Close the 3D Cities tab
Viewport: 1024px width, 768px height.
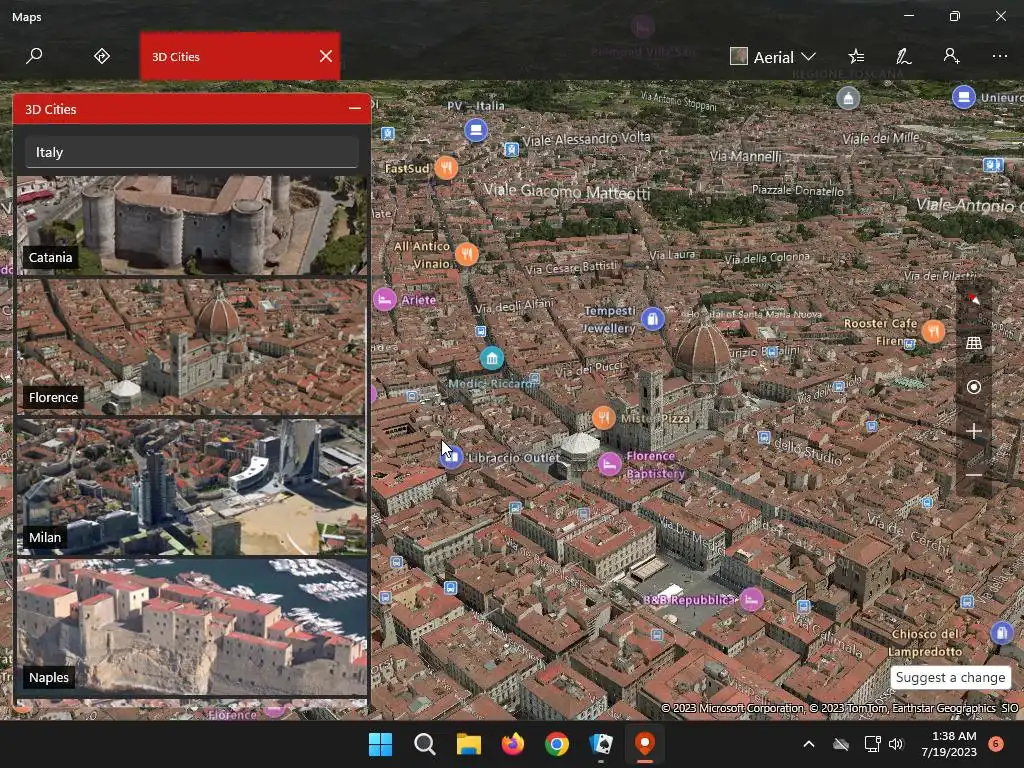tap(326, 56)
